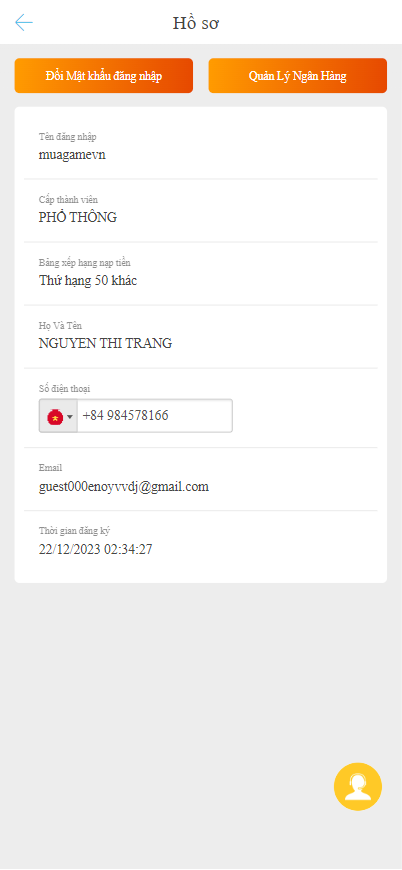Click the Cấp thành viên label

[68, 200]
